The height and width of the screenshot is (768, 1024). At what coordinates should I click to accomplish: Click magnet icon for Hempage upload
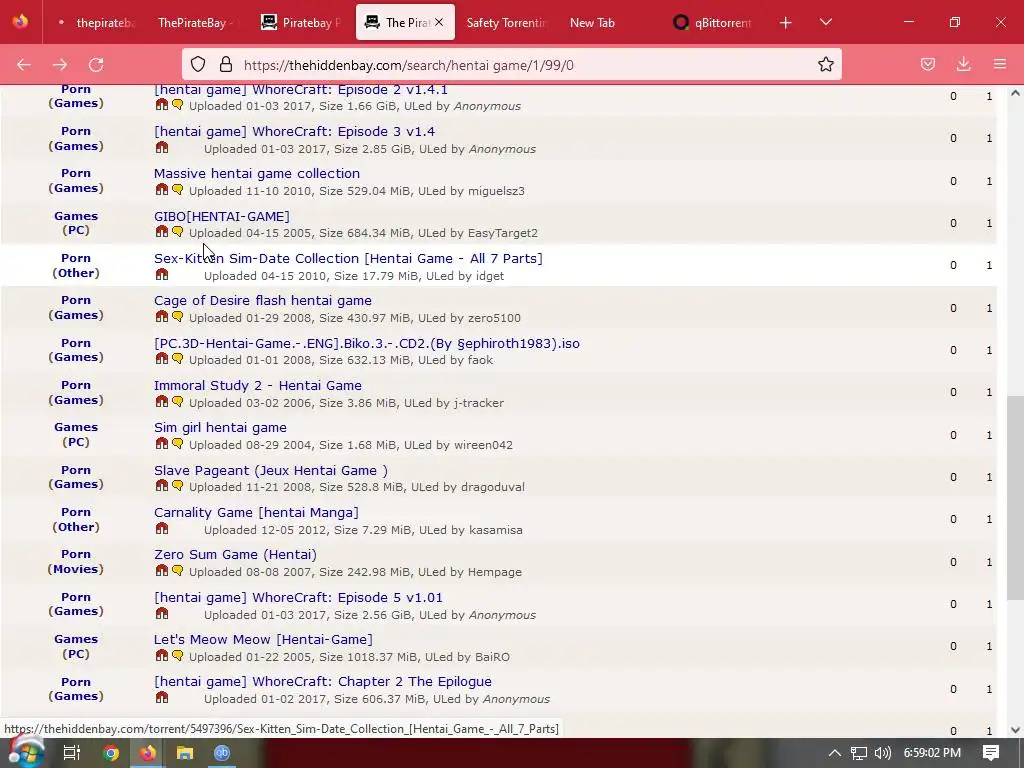(162, 570)
